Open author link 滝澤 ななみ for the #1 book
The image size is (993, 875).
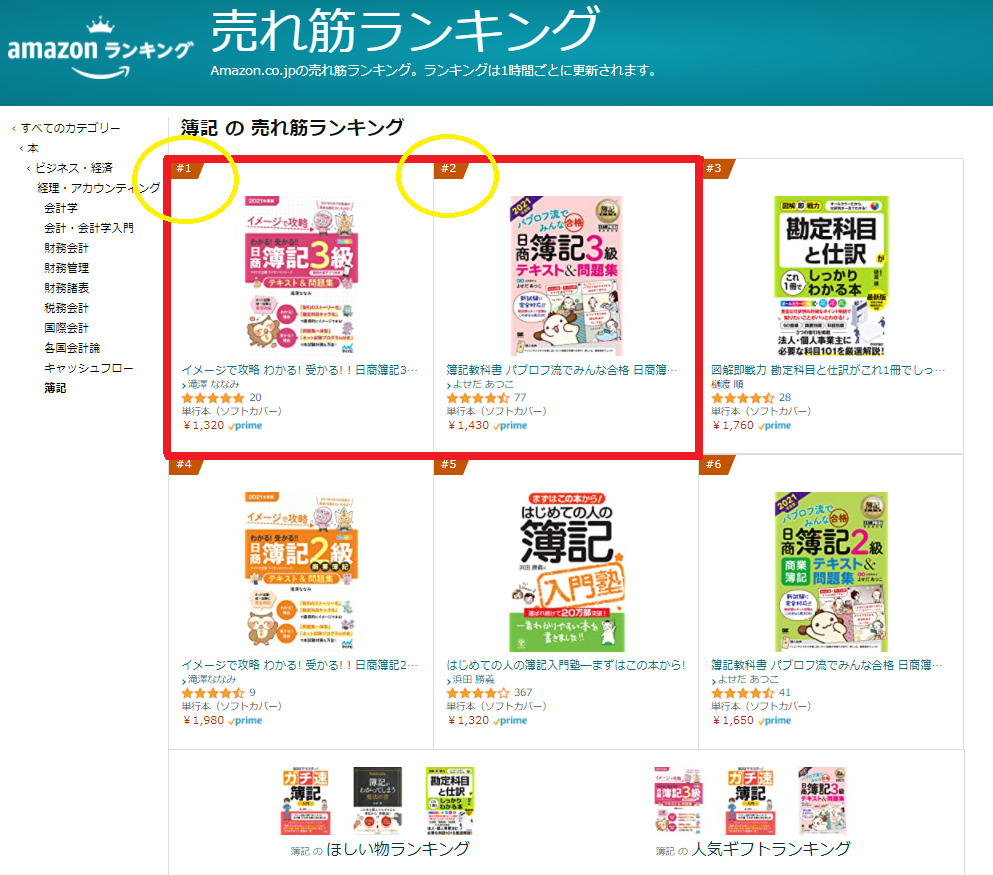tap(213, 384)
